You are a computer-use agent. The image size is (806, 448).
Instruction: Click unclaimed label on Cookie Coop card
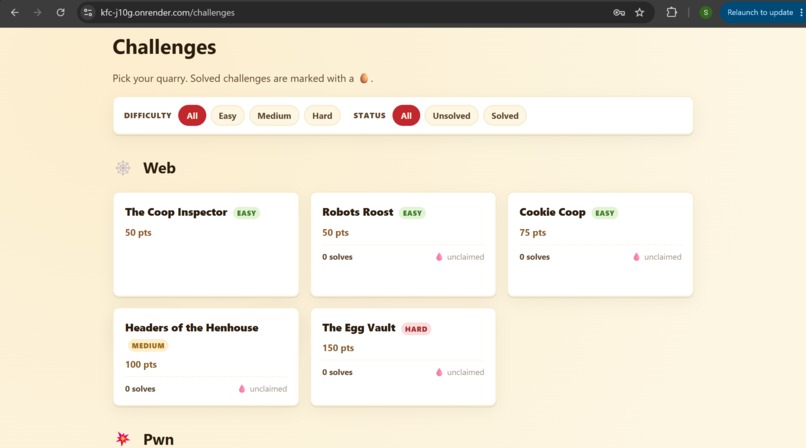tap(663, 257)
